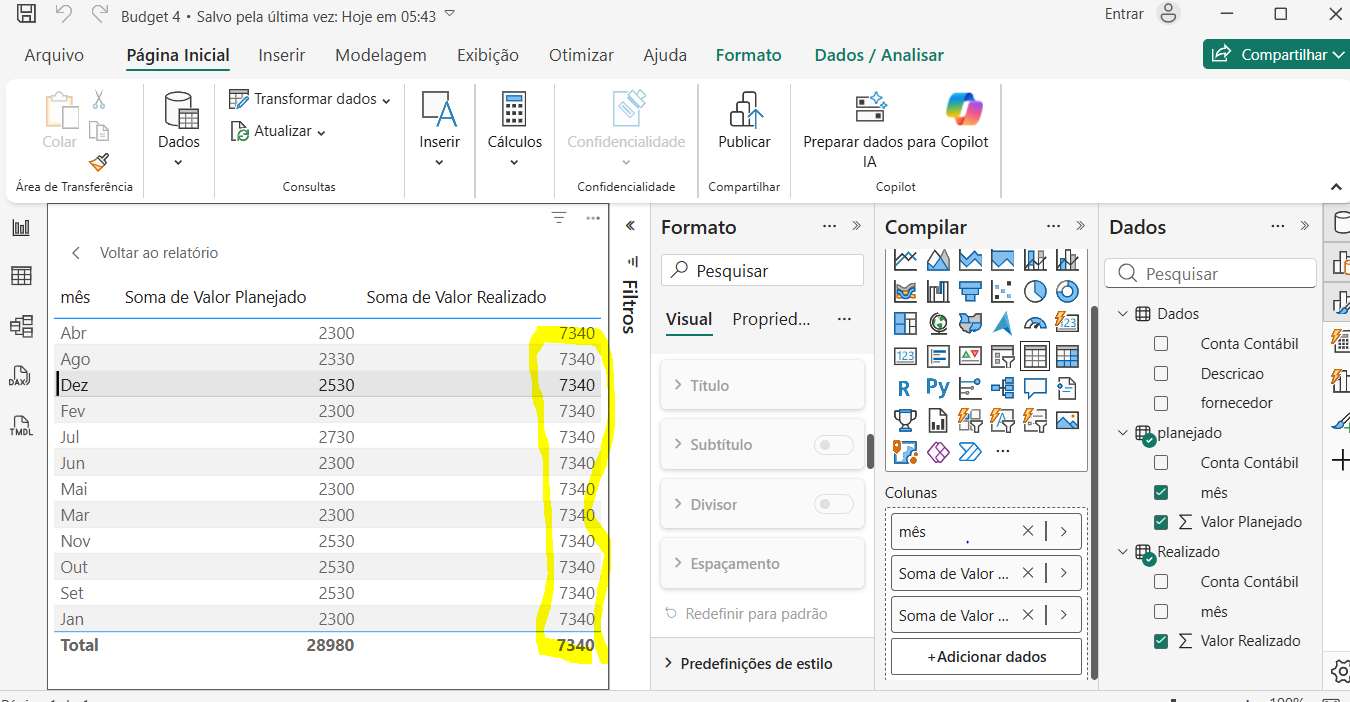Select the decomposition tree visual
This screenshot has width=1350, height=702.
(x=1001, y=387)
